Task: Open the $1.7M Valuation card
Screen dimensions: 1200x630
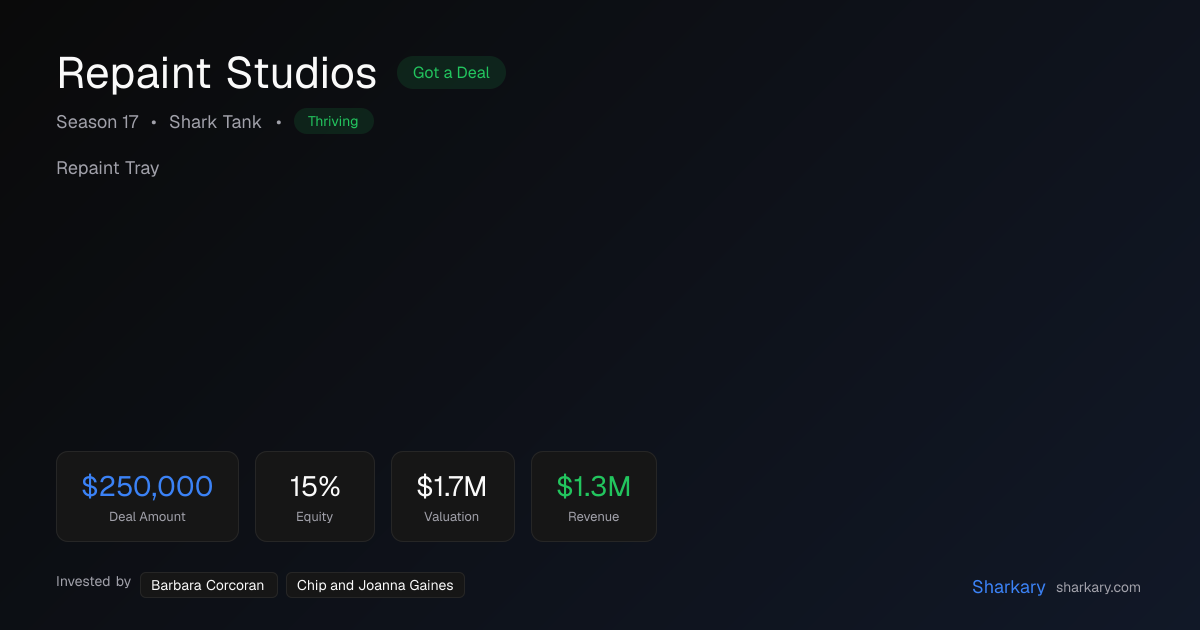Action: click(452, 496)
